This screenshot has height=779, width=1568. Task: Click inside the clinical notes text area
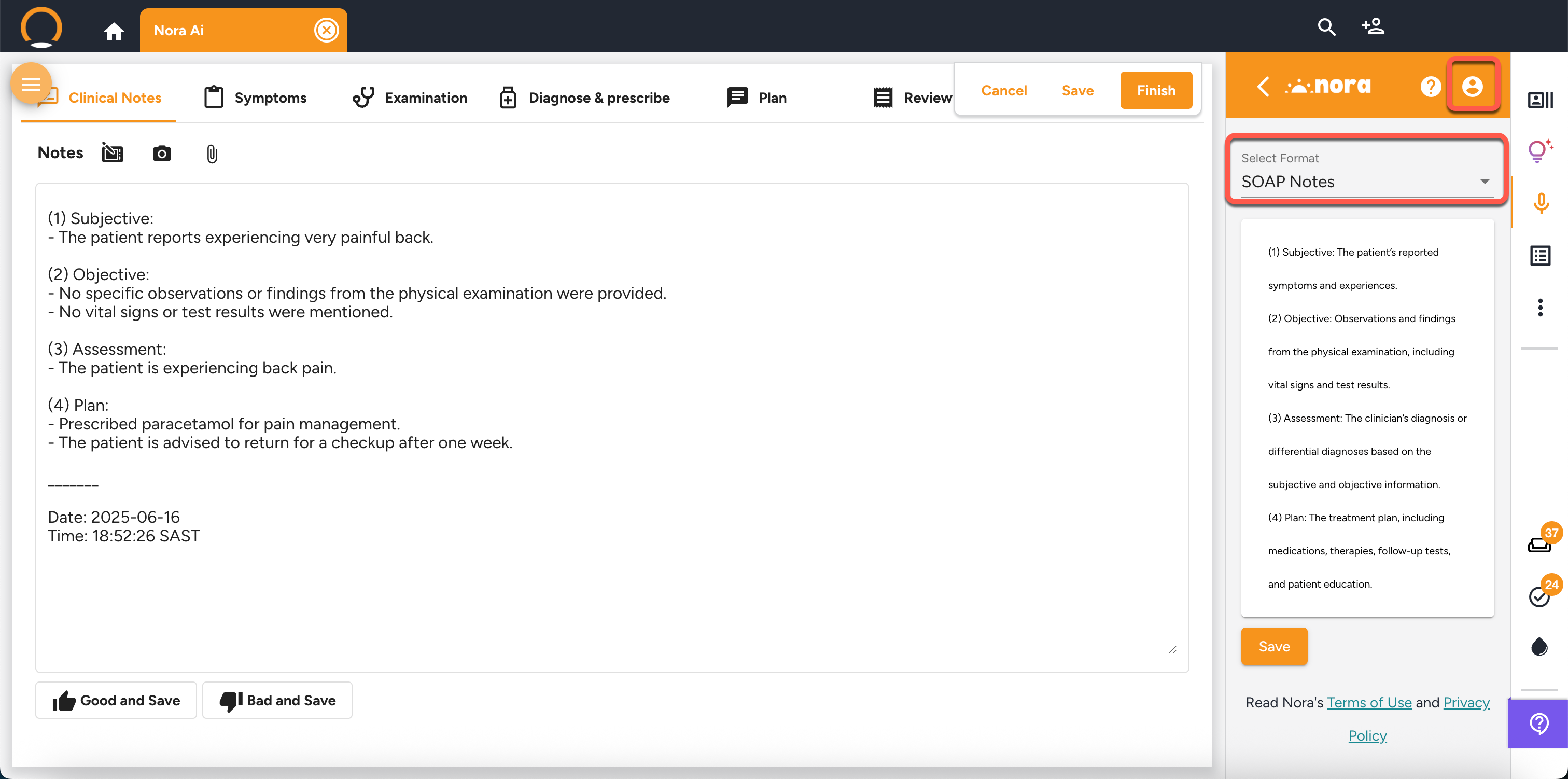tap(612, 427)
